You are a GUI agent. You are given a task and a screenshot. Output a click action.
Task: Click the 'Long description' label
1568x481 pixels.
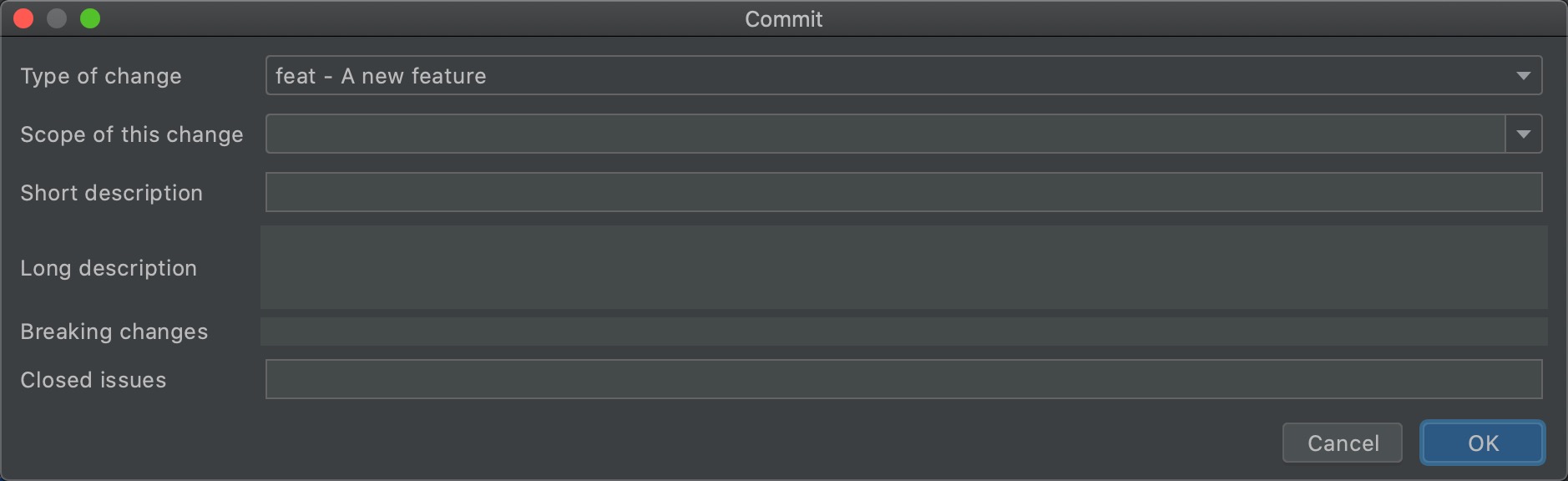point(109,268)
